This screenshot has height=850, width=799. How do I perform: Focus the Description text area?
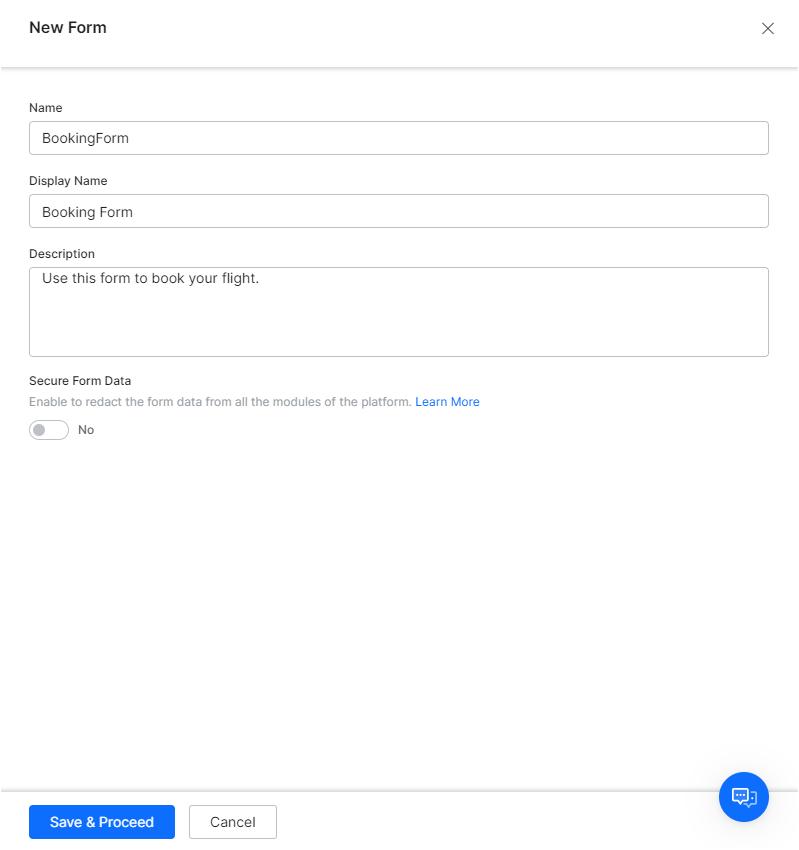click(x=399, y=311)
